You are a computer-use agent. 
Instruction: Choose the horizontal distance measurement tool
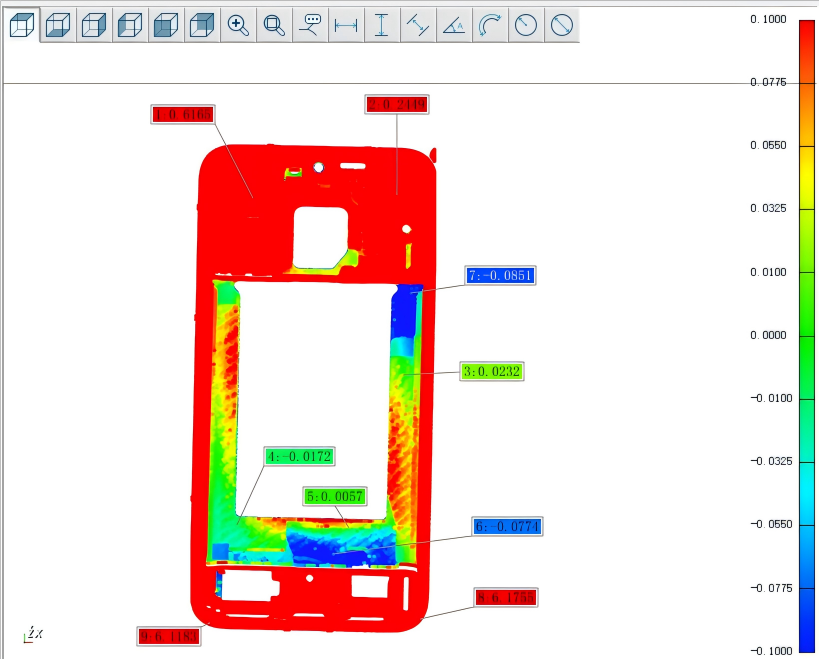346,25
